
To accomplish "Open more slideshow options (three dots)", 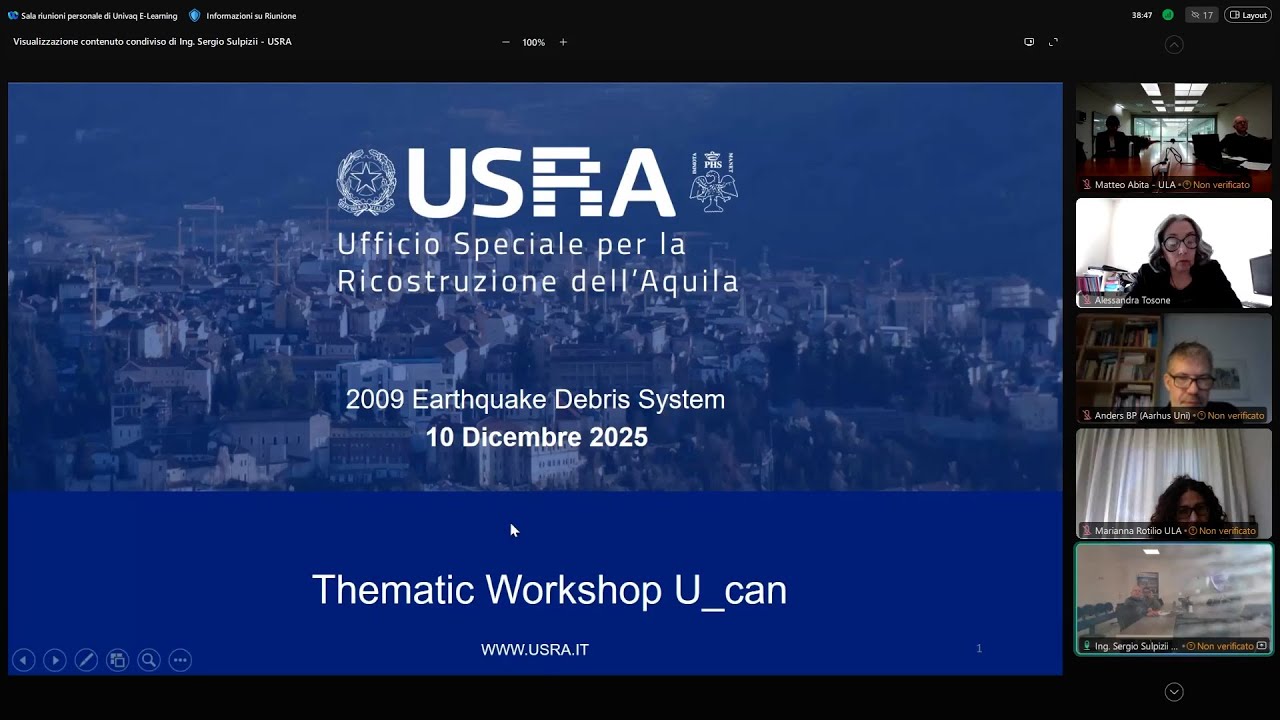I will point(180,660).
